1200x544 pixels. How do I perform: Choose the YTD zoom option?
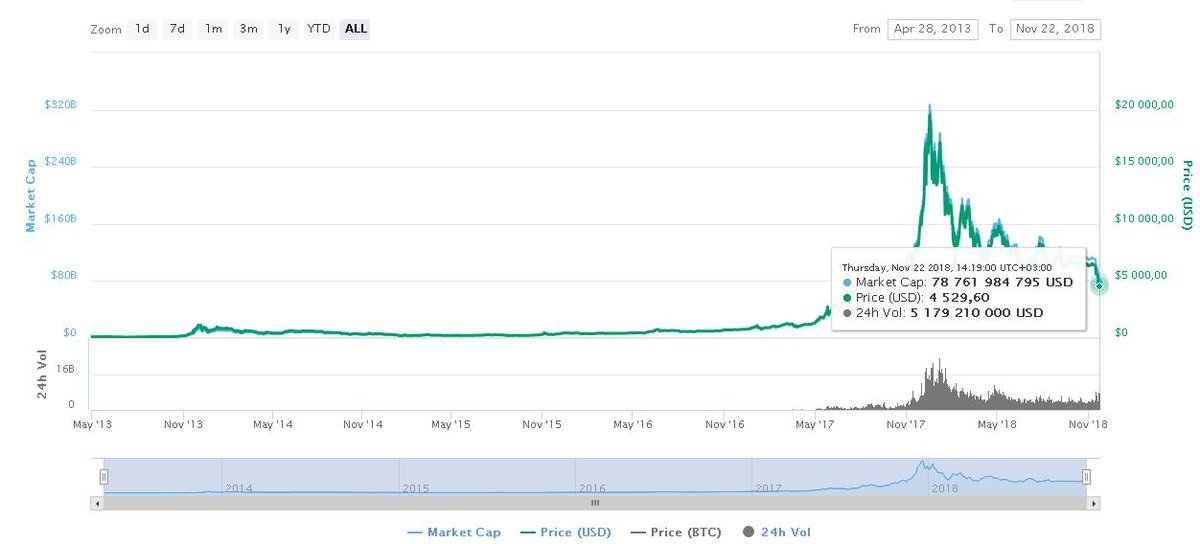tap(319, 29)
